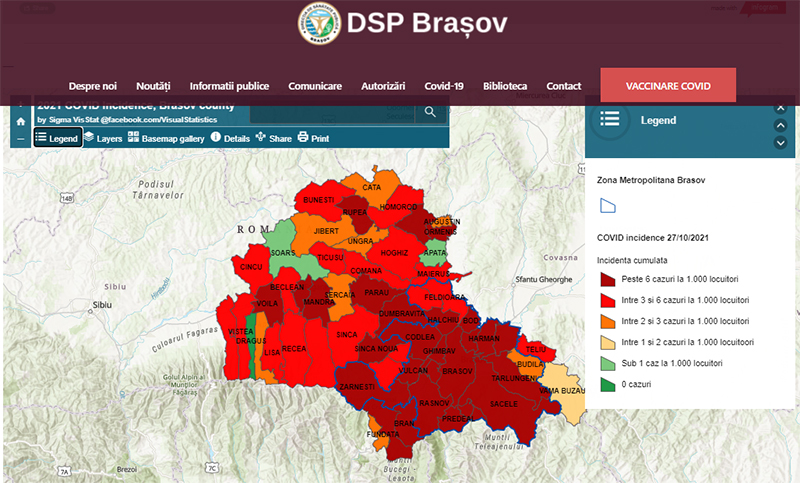This screenshot has height=483, width=800.
Task: Open the Despre noi menu
Action: [x=93, y=86]
